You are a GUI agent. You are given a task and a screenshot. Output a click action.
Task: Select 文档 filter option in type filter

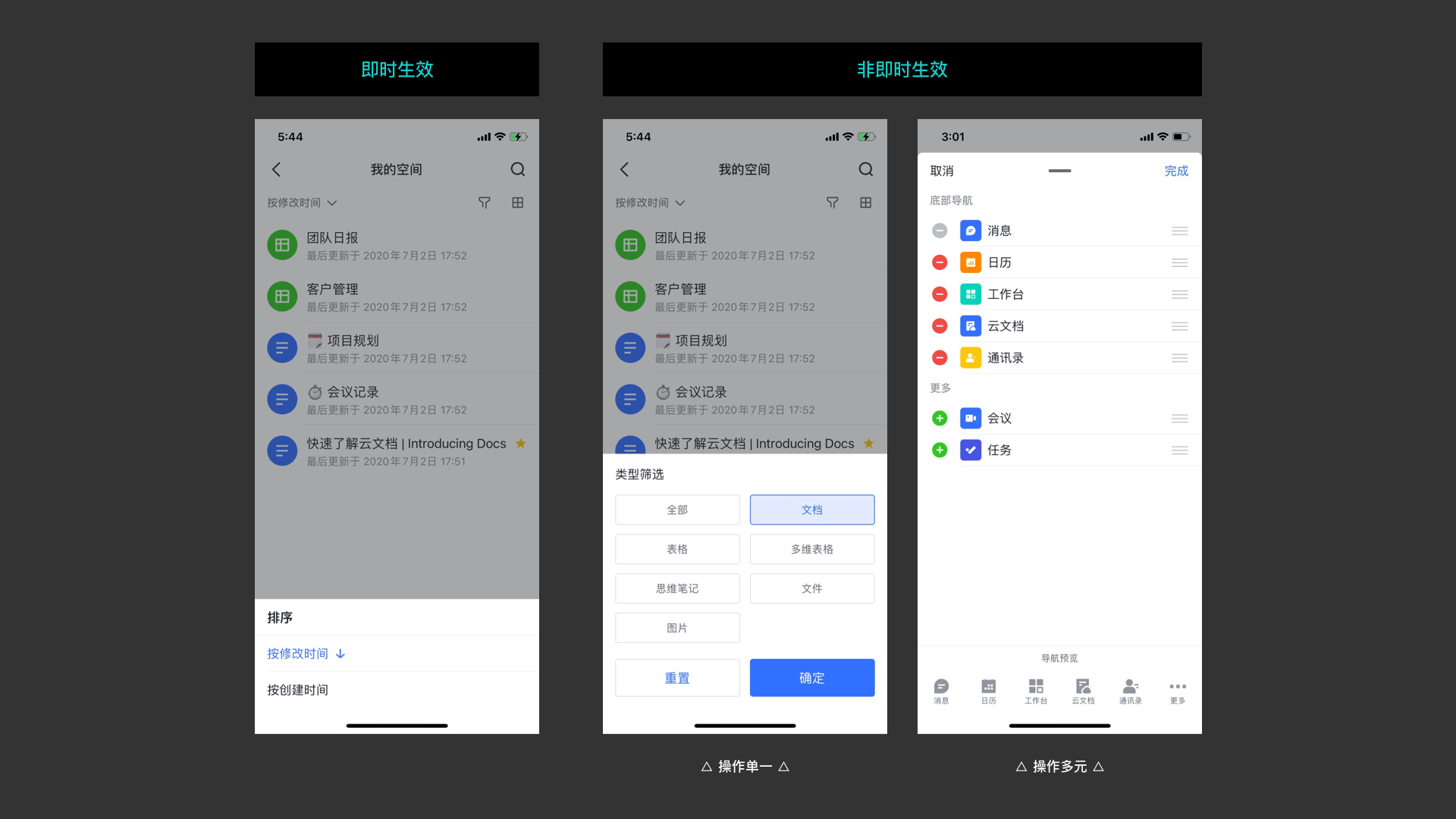[812, 509]
